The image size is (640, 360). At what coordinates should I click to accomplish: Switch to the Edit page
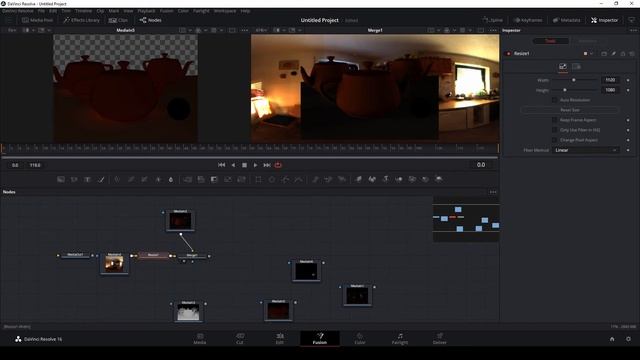coord(280,338)
